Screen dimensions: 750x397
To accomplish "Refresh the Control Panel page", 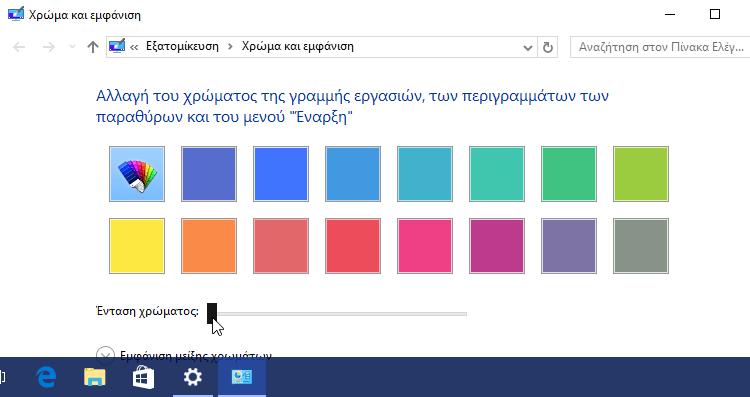I will pos(548,47).
